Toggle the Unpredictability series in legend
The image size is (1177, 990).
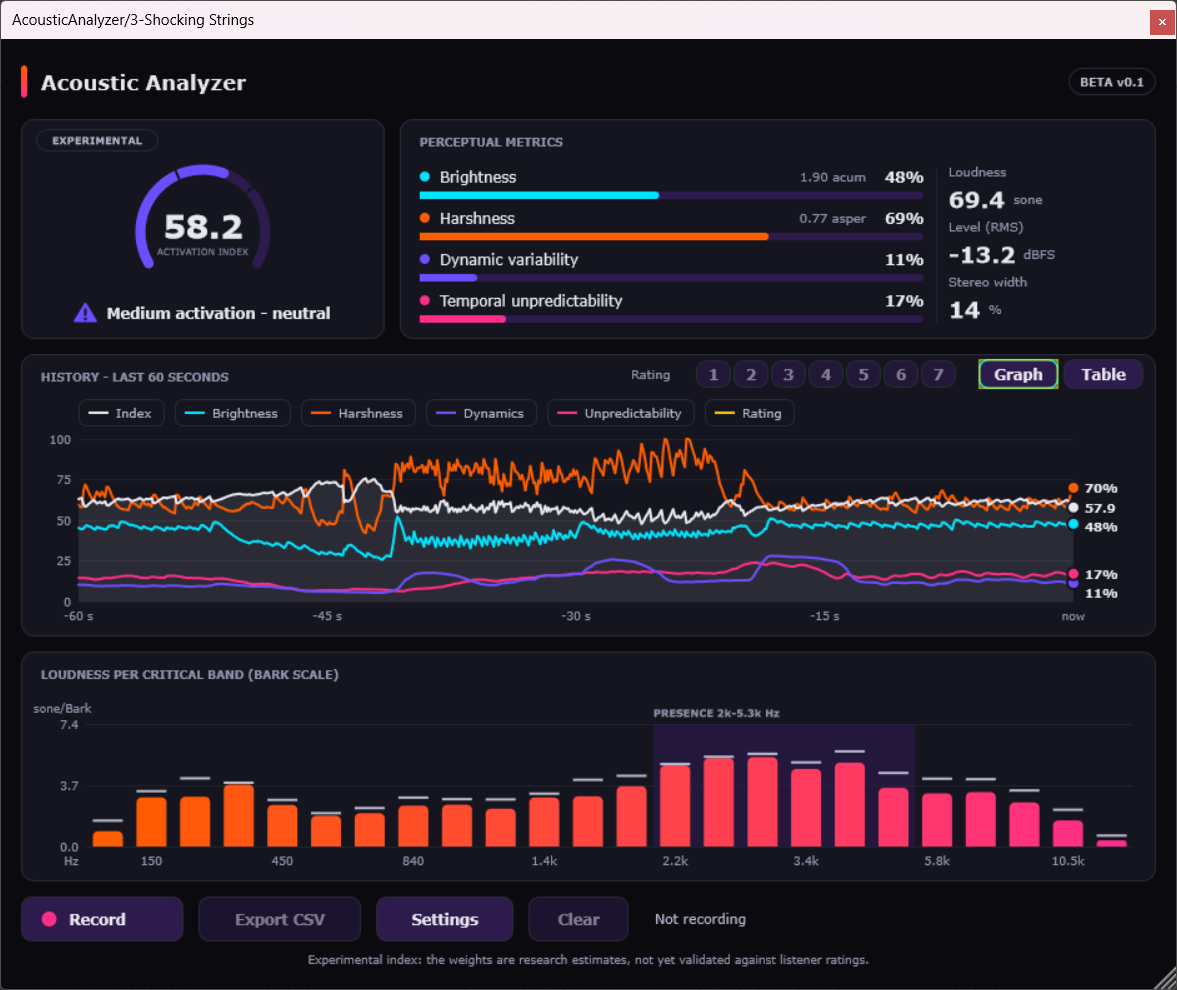click(621, 413)
